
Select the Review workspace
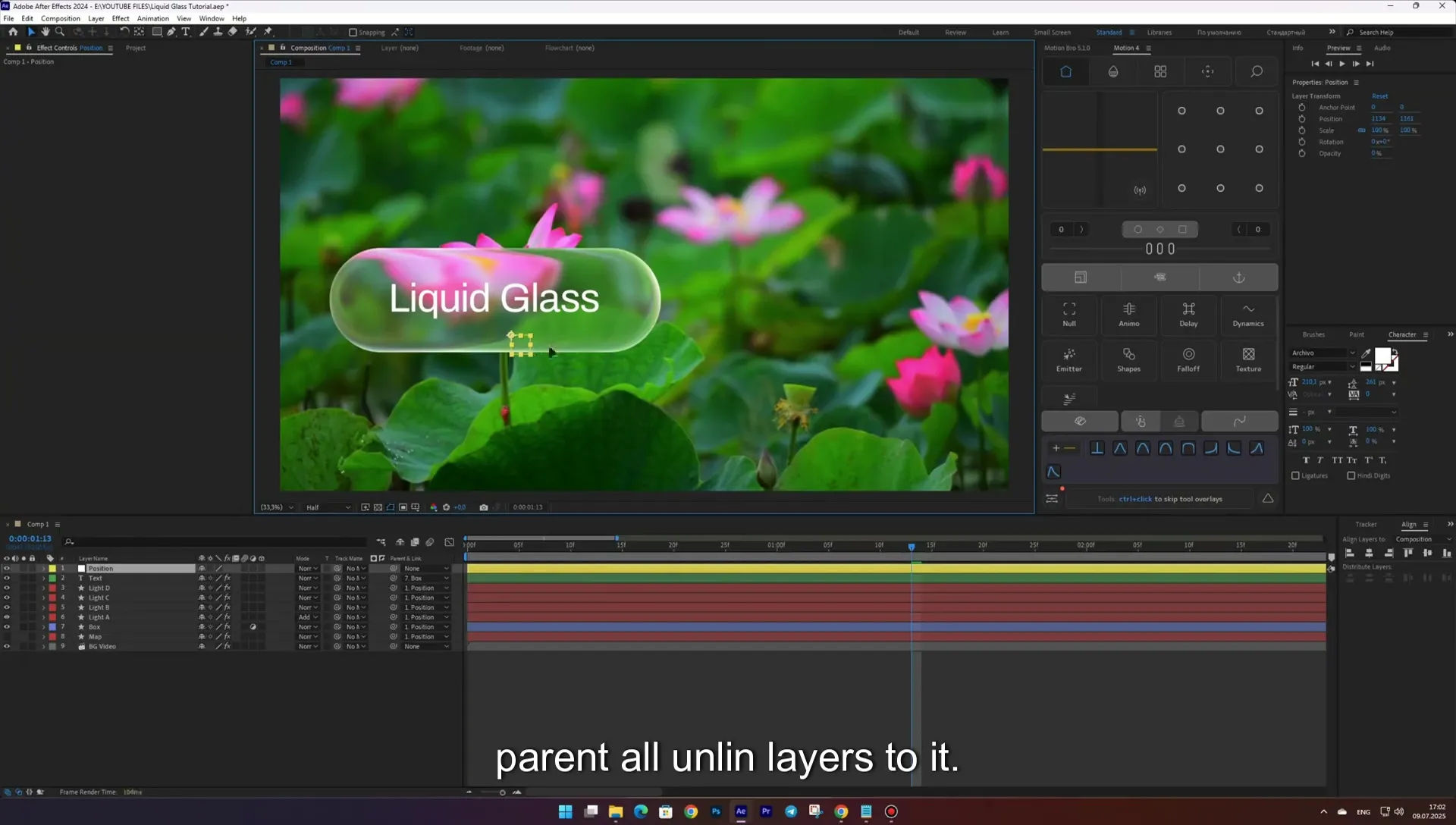[955, 33]
